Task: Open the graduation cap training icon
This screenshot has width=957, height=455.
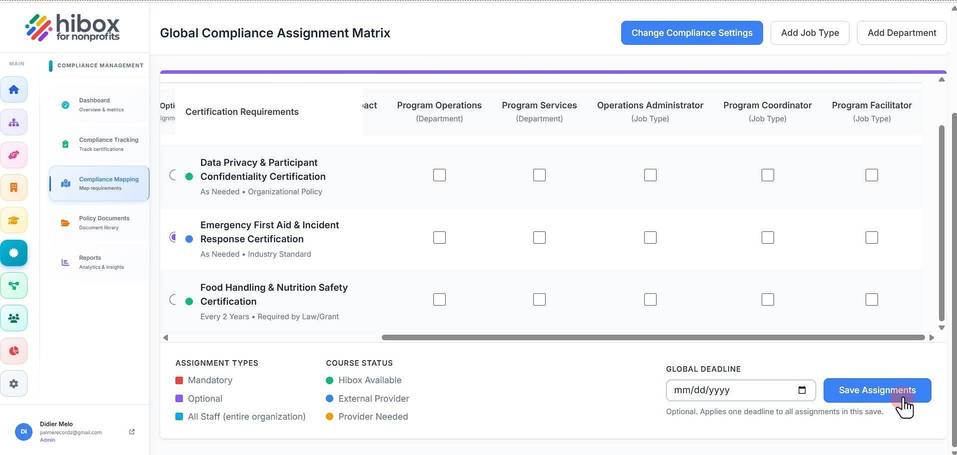Action: pos(13,220)
